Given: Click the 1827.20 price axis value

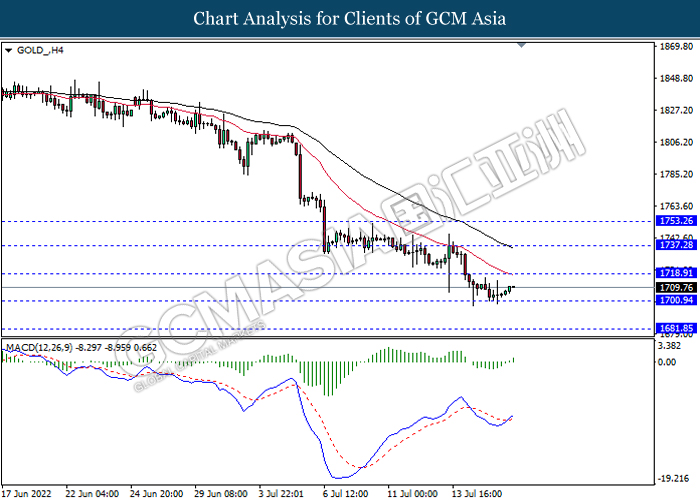Looking at the screenshot, I should pos(676,111).
